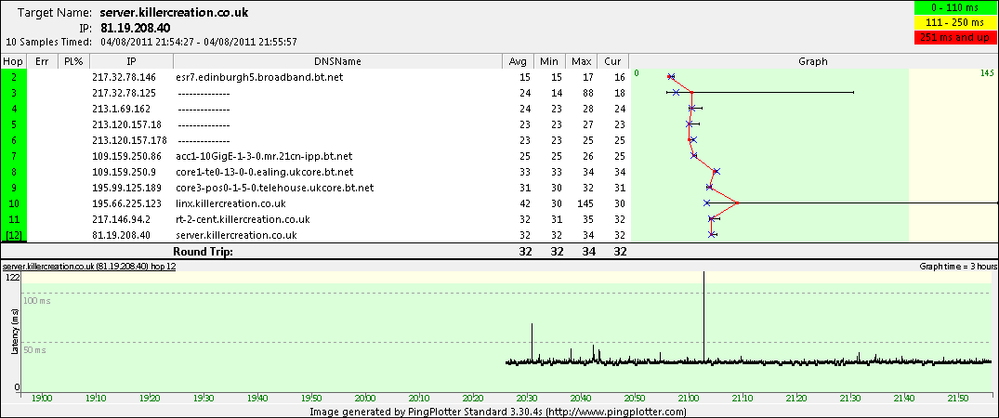Select the yellow 111 - 250 ms legend swatch
This screenshot has height=418, width=999.
tap(955, 24)
